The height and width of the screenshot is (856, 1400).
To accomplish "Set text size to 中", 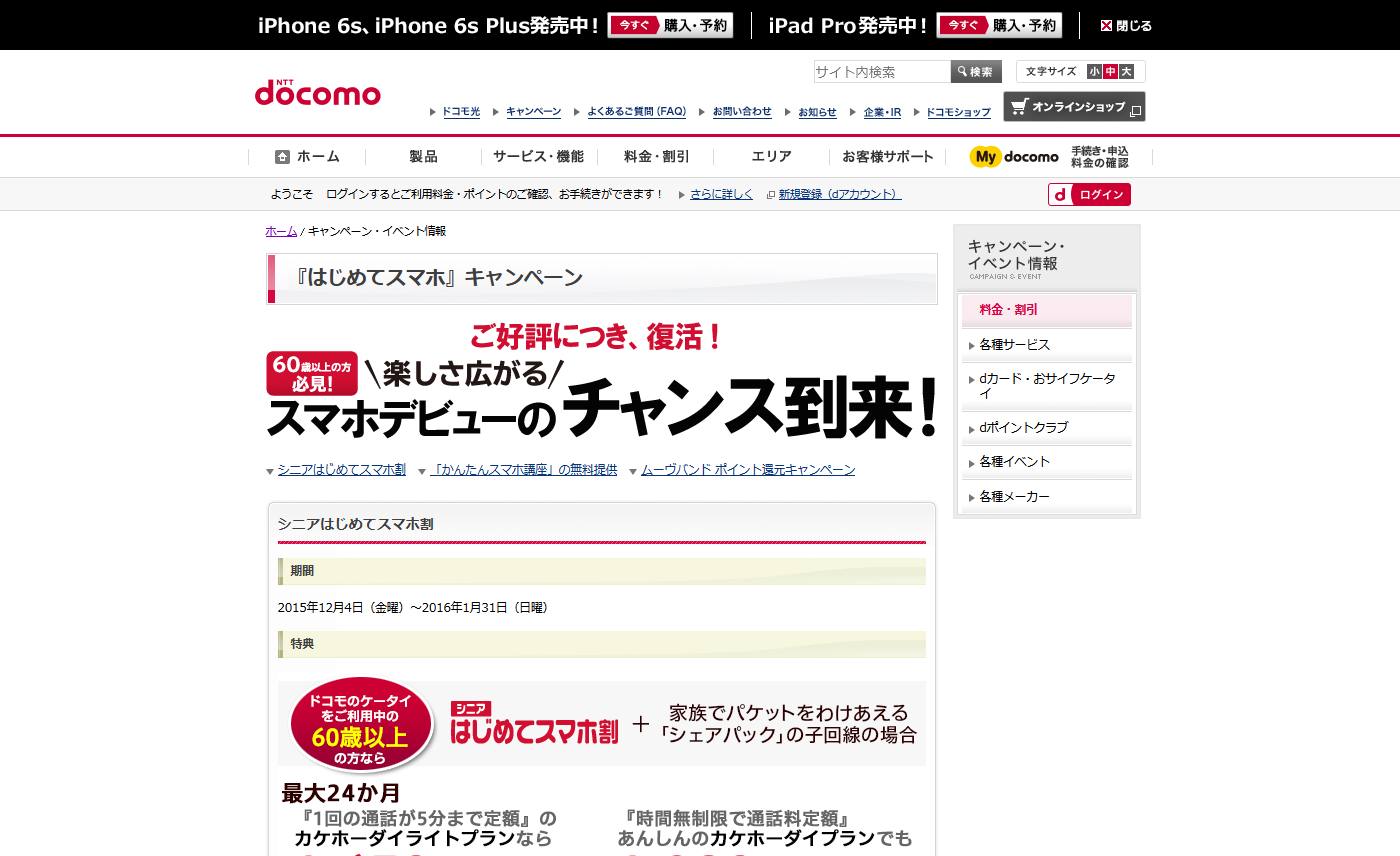I will coord(1110,71).
